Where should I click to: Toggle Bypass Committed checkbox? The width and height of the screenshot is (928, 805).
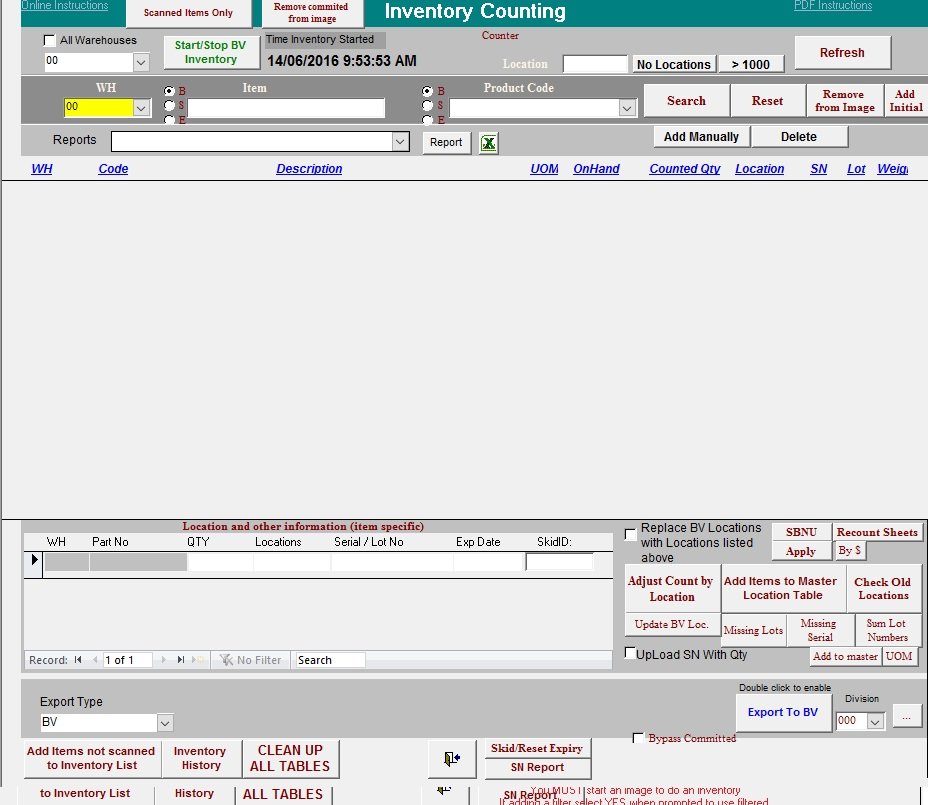pos(638,738)
